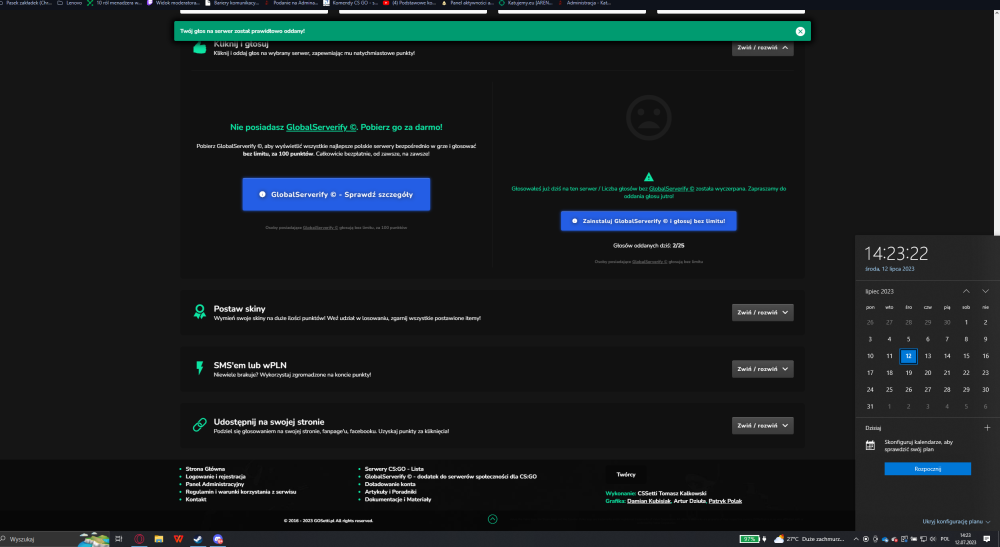Open the 'Administracja' bookmark
Image resolution: width=1000 pixels, height=547 pixels.
click(x=584, y=3)
